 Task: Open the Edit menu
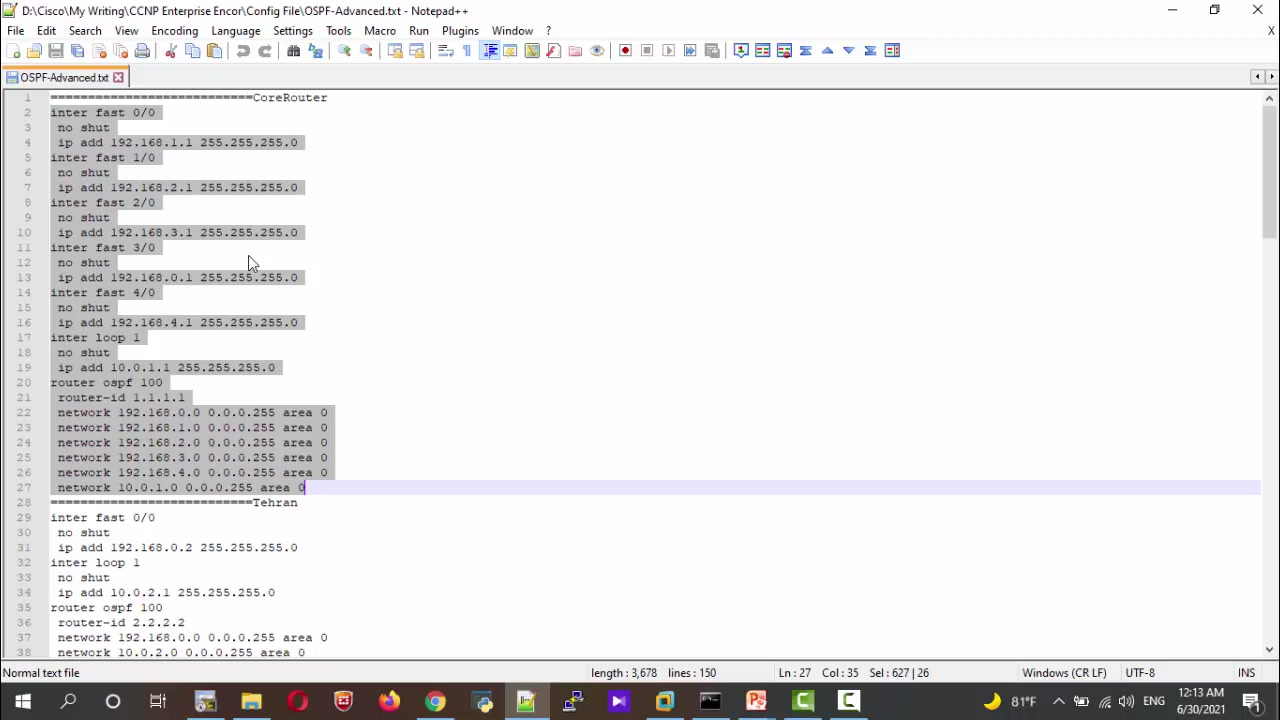coord(46,31)
